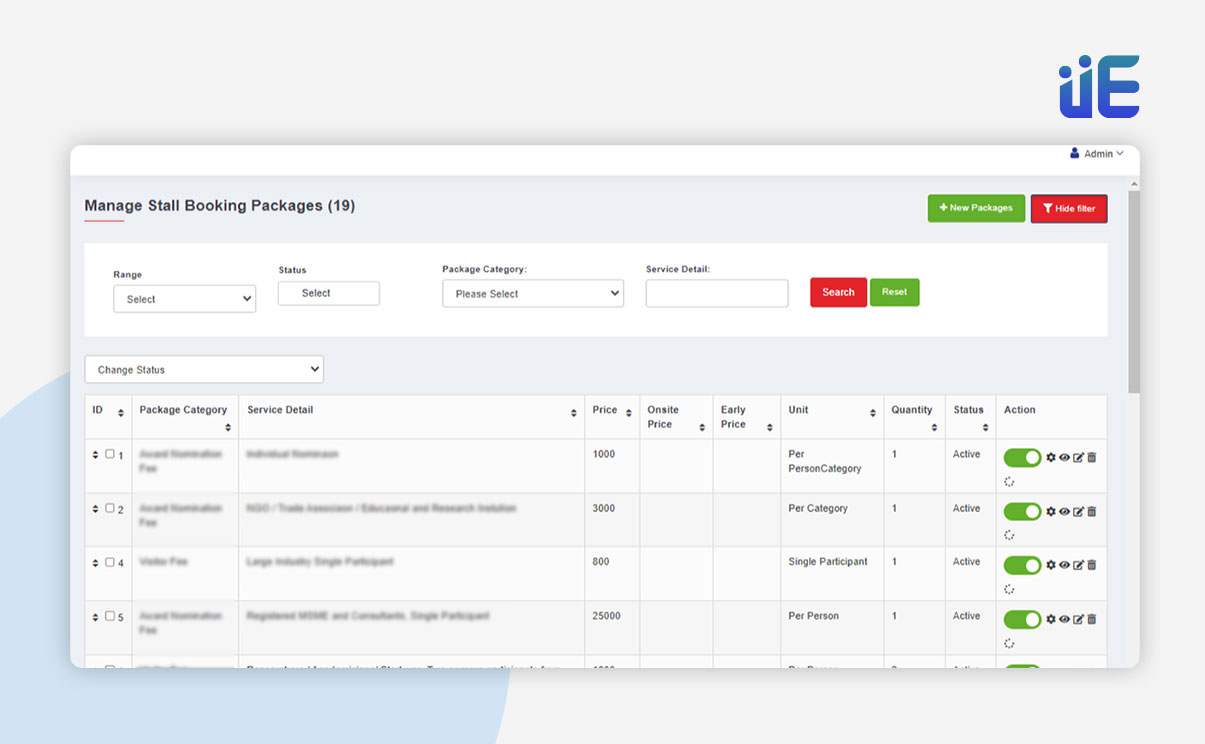The width and height of the screenshot is (1205, 744).
Task: Edit the package in row ID 4
Action: point(1078,565)
